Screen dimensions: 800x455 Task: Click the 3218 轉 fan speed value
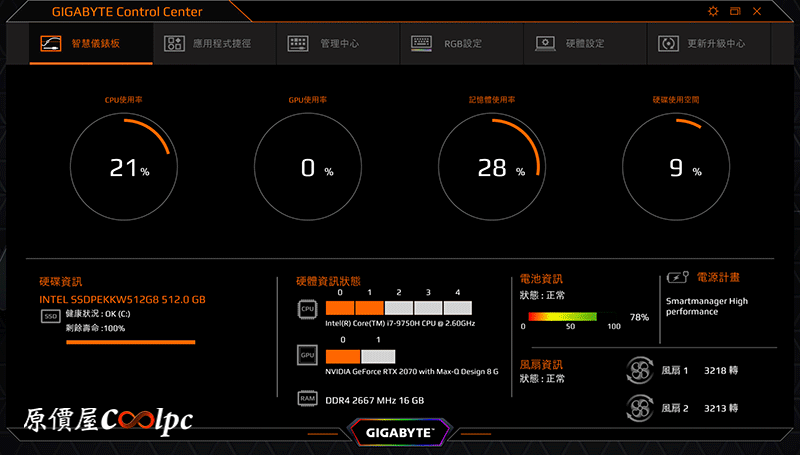click(x=721, y=370)
